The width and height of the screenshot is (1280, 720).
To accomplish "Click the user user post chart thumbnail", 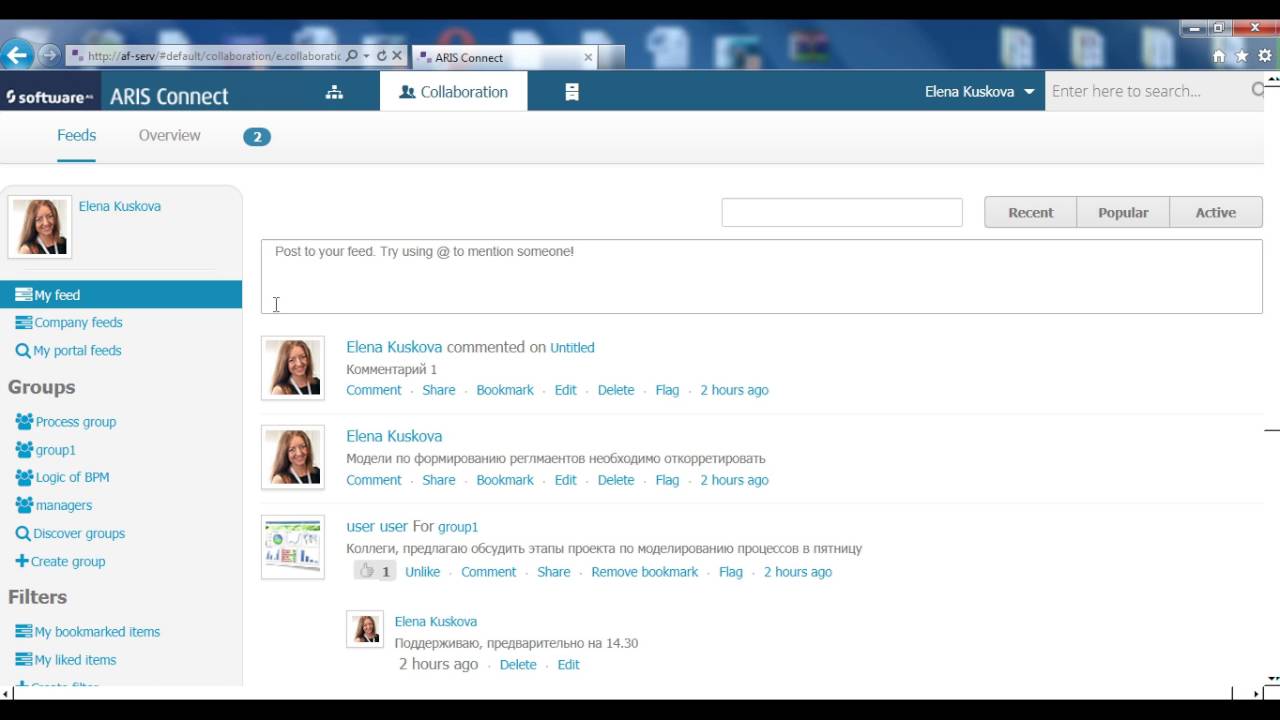I will (x=293, y=547).
